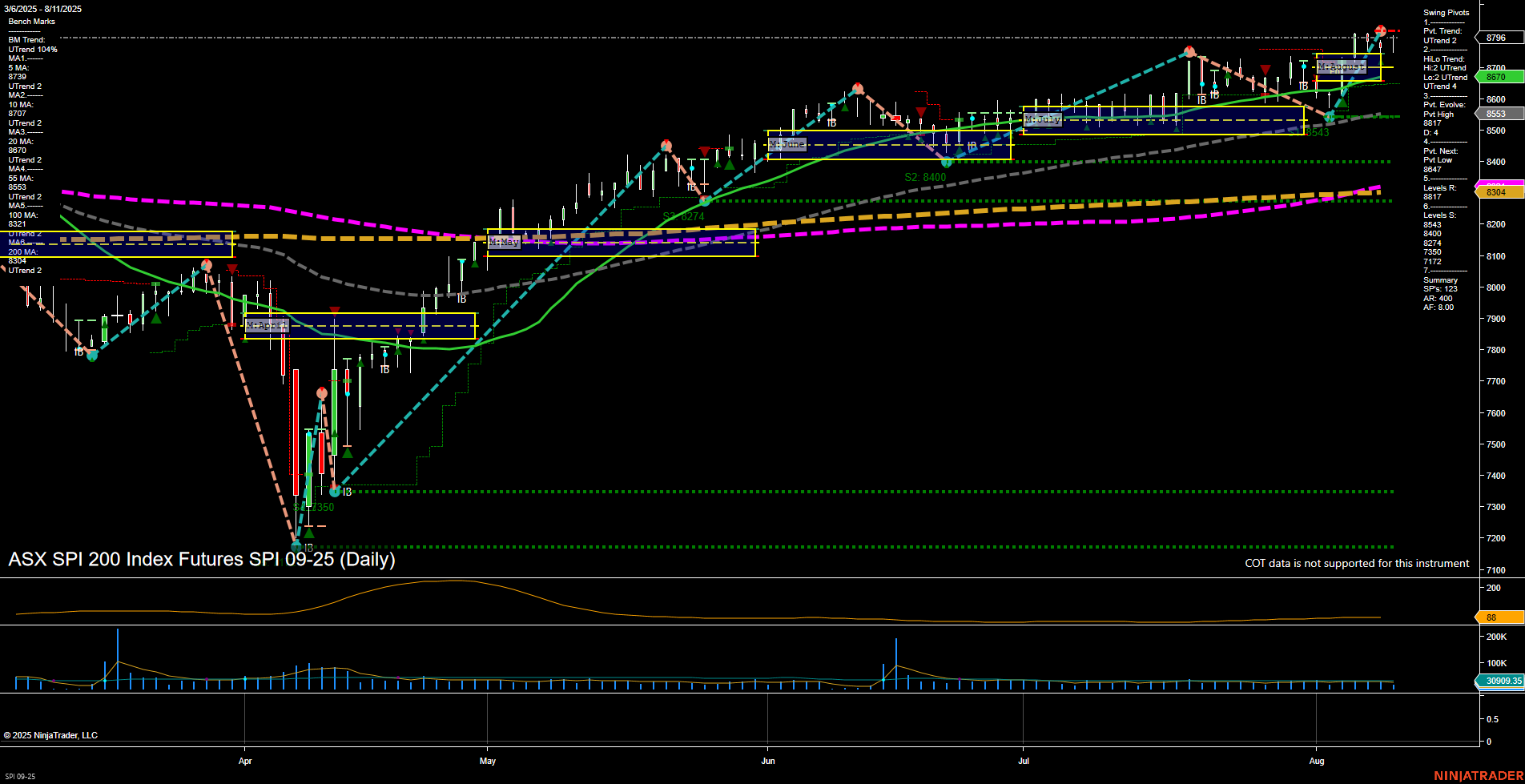Viewport: 1525px width, 784px height.
Task: Select the salmon pivot dot at the mid-April swing
Action: coord(321,392)
